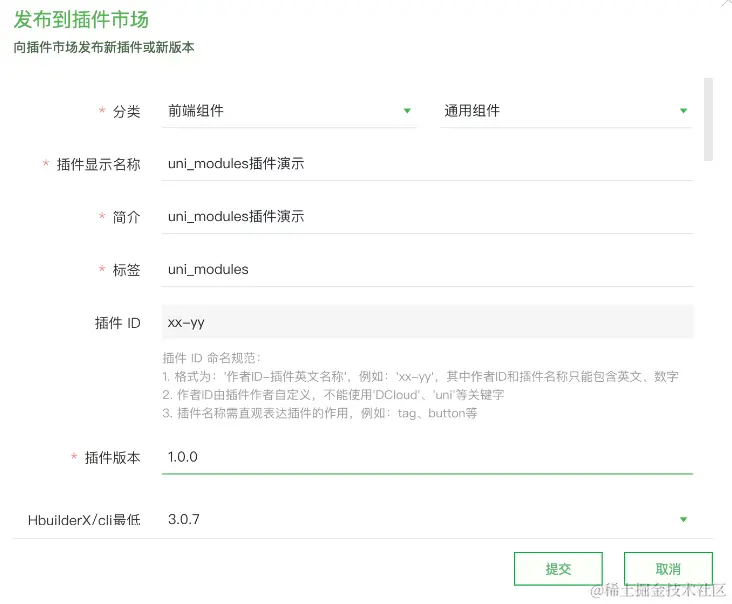Click the 插件版本 field label

[x=112, y=457]
